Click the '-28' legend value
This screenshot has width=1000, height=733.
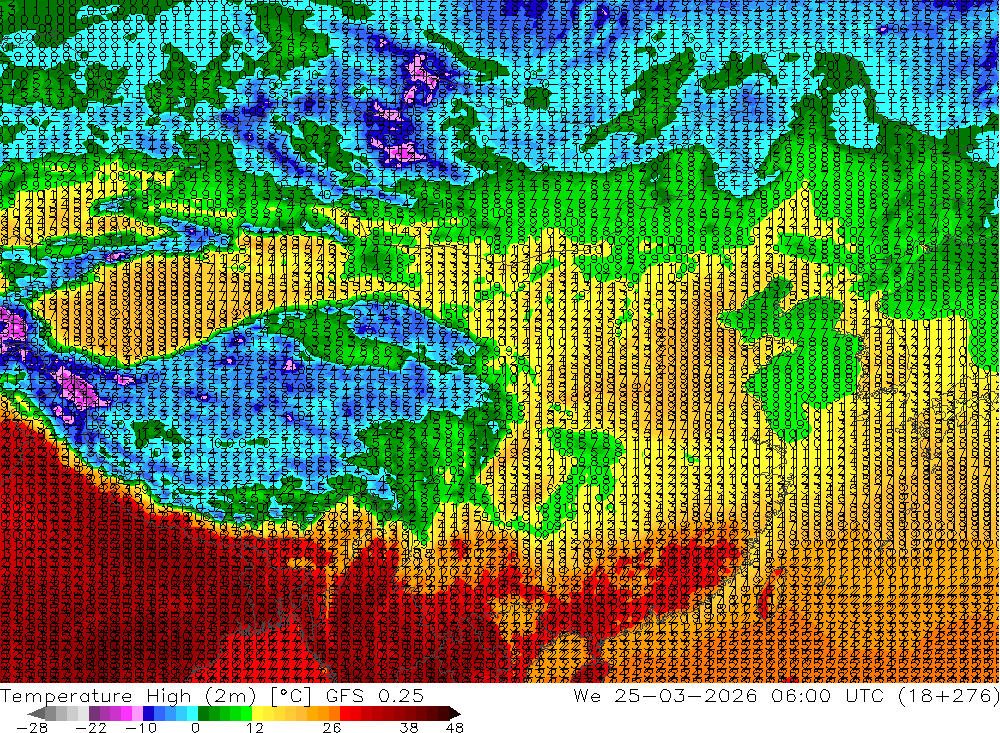(x=31, y=727)
